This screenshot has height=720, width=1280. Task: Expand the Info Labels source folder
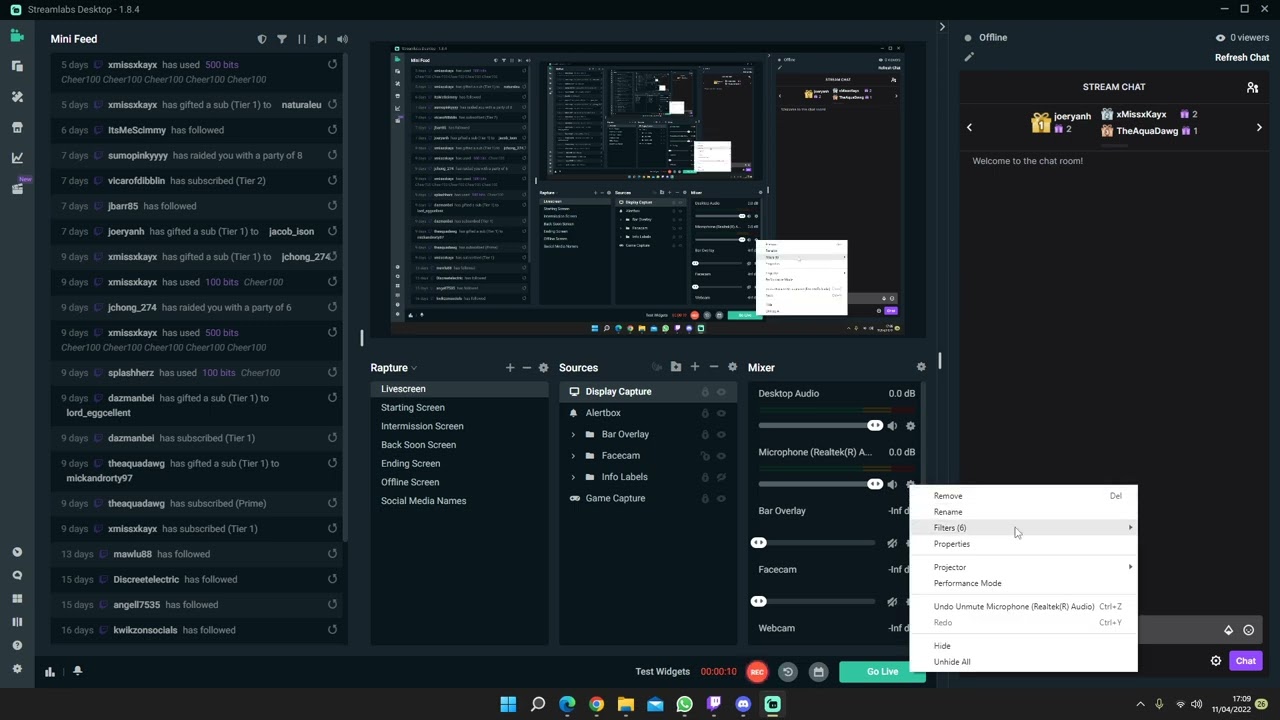(573, 477)
